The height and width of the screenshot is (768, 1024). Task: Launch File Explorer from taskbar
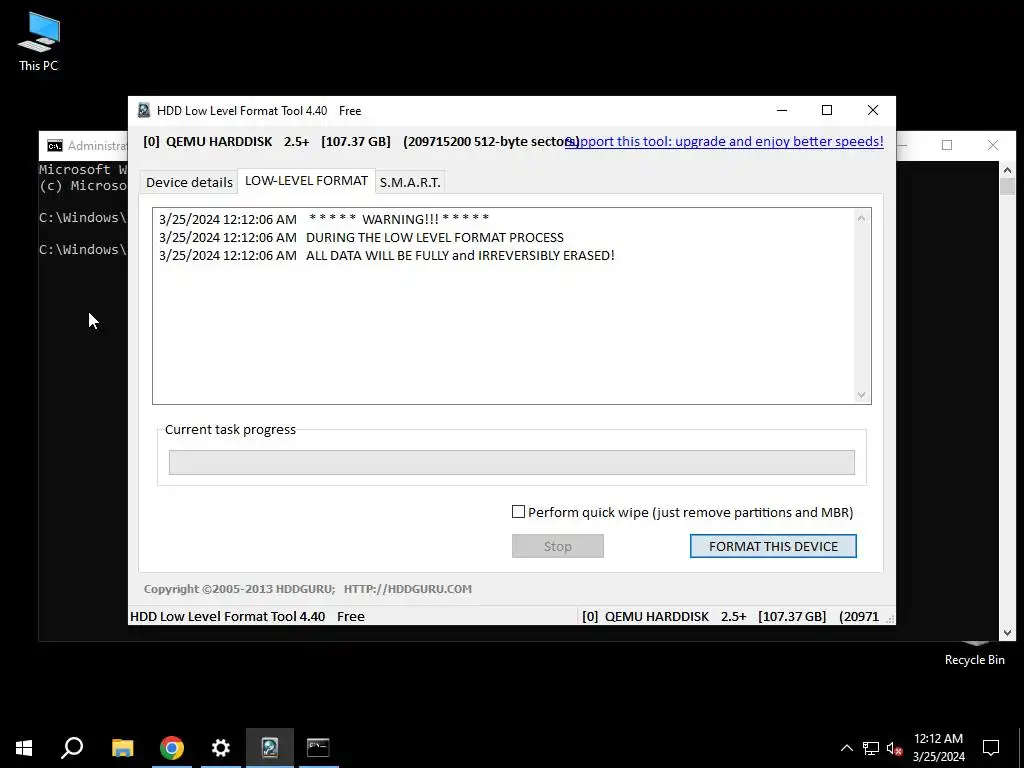point(122,748)
